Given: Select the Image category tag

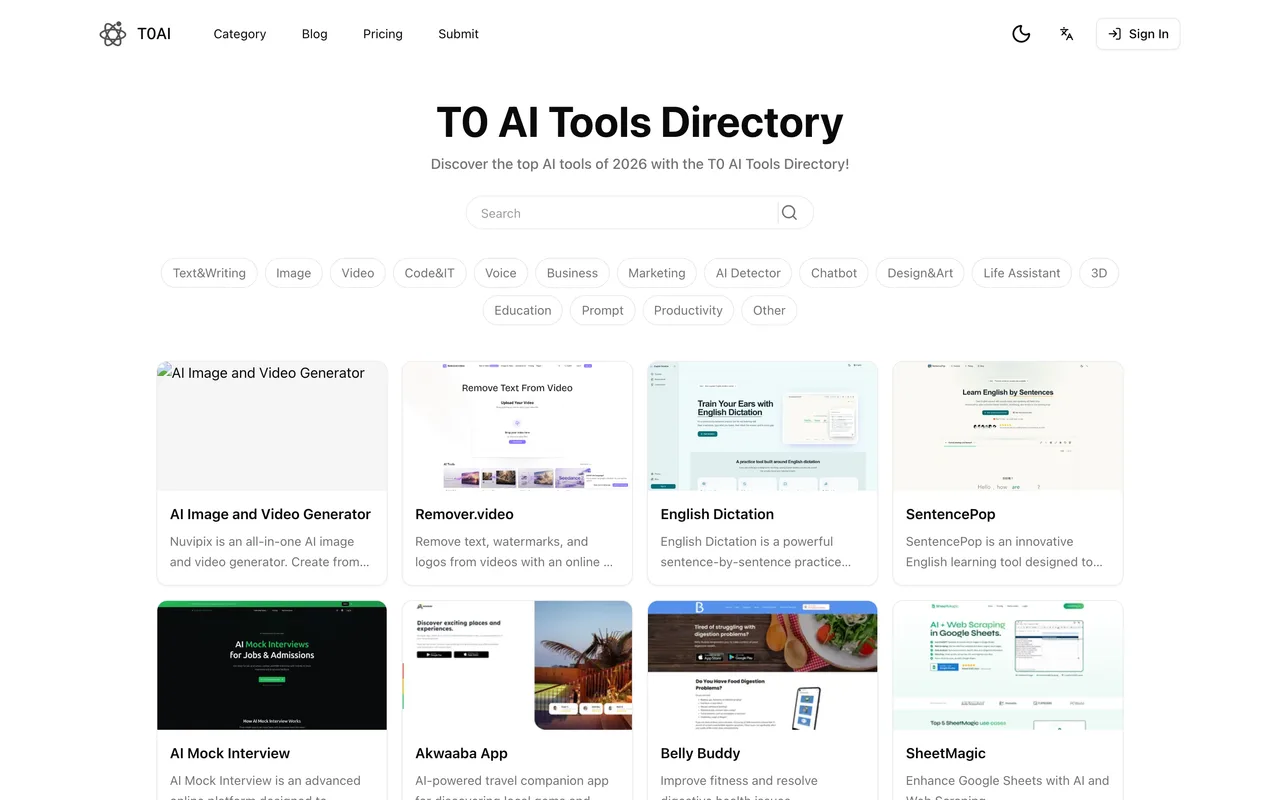Looking at the screenshot, I should point(294,273).
